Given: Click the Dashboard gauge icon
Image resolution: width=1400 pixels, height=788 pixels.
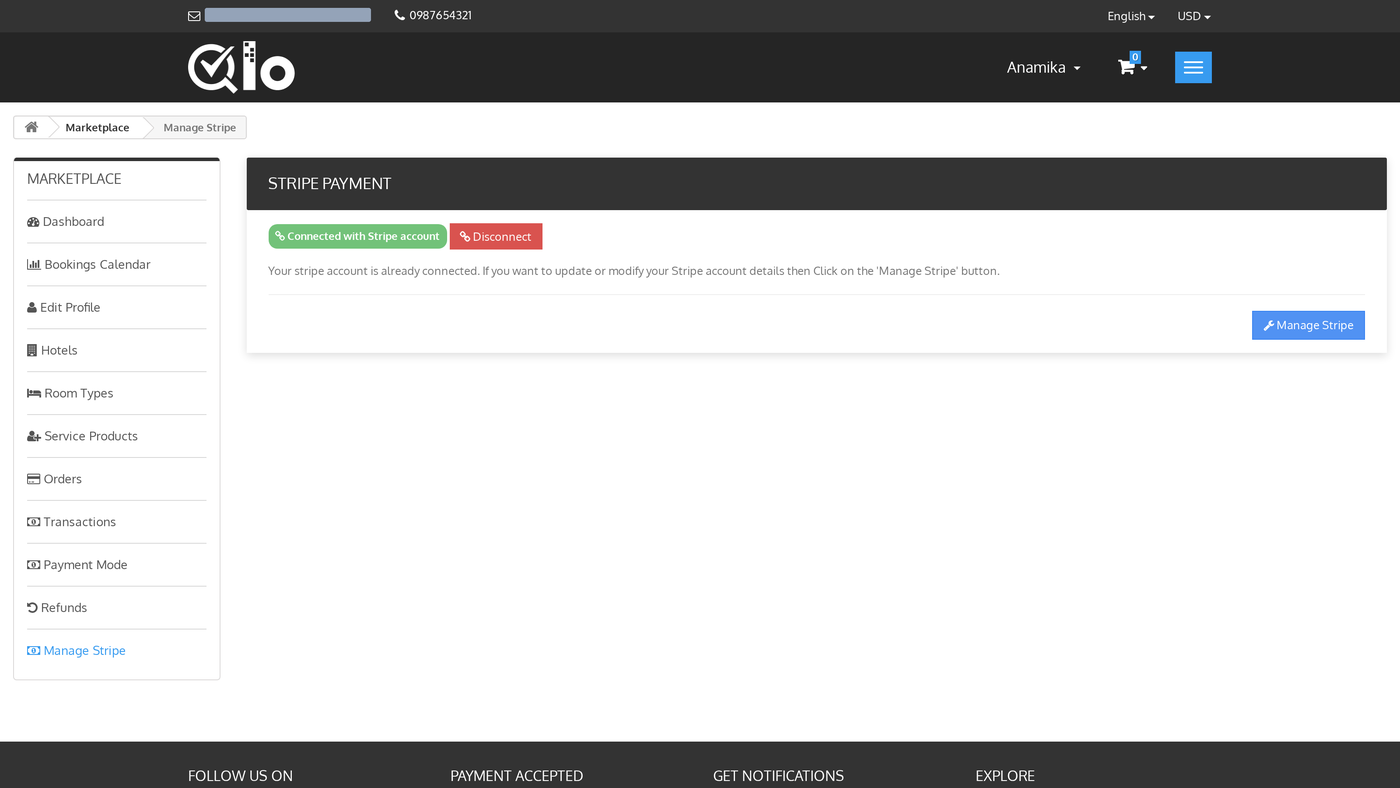Looking at the screenshot, I should pyautogui.click(x=33, y=222).
